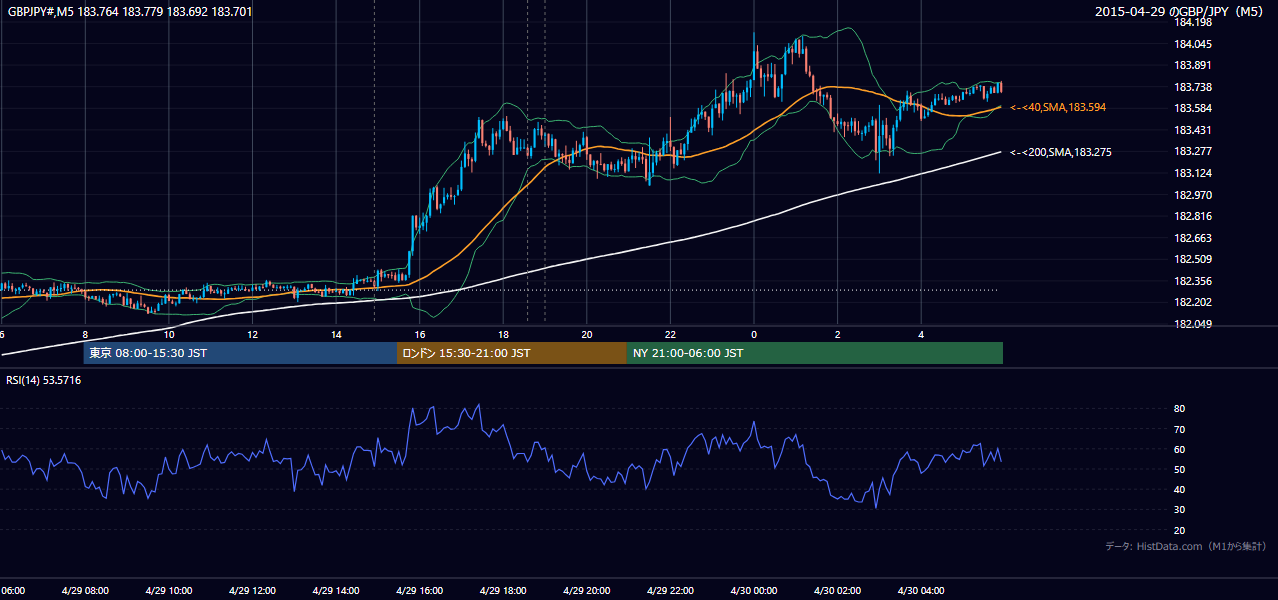Click price axis label 182.049
The height and width of the screenshot is (600, 1278).
[x=1193, y=324]
